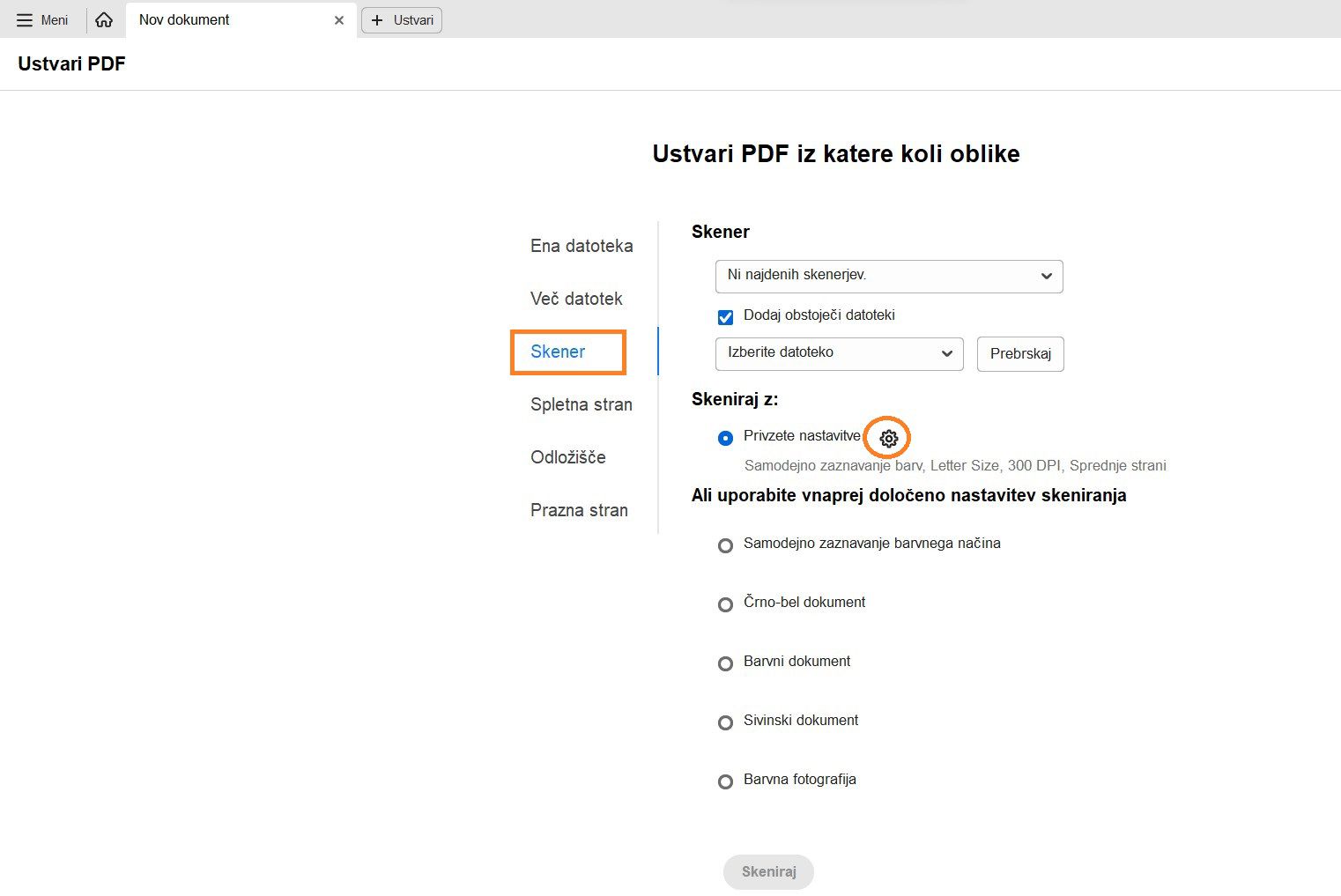Click the Prebrskaj button
1341x896 pixels.
coord(1019,353)
